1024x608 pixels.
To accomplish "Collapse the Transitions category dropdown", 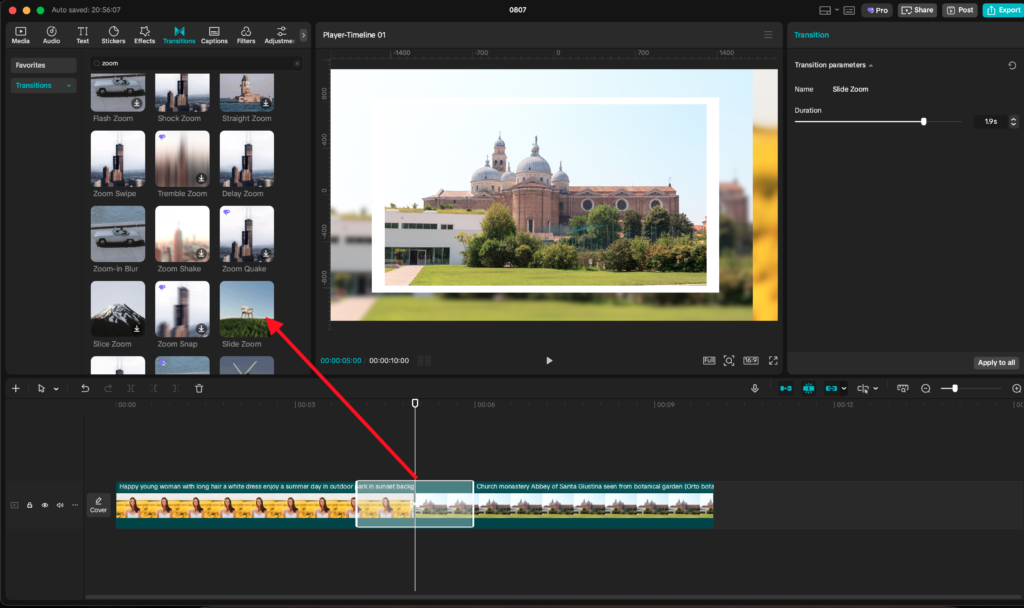I will pos(69,86).
